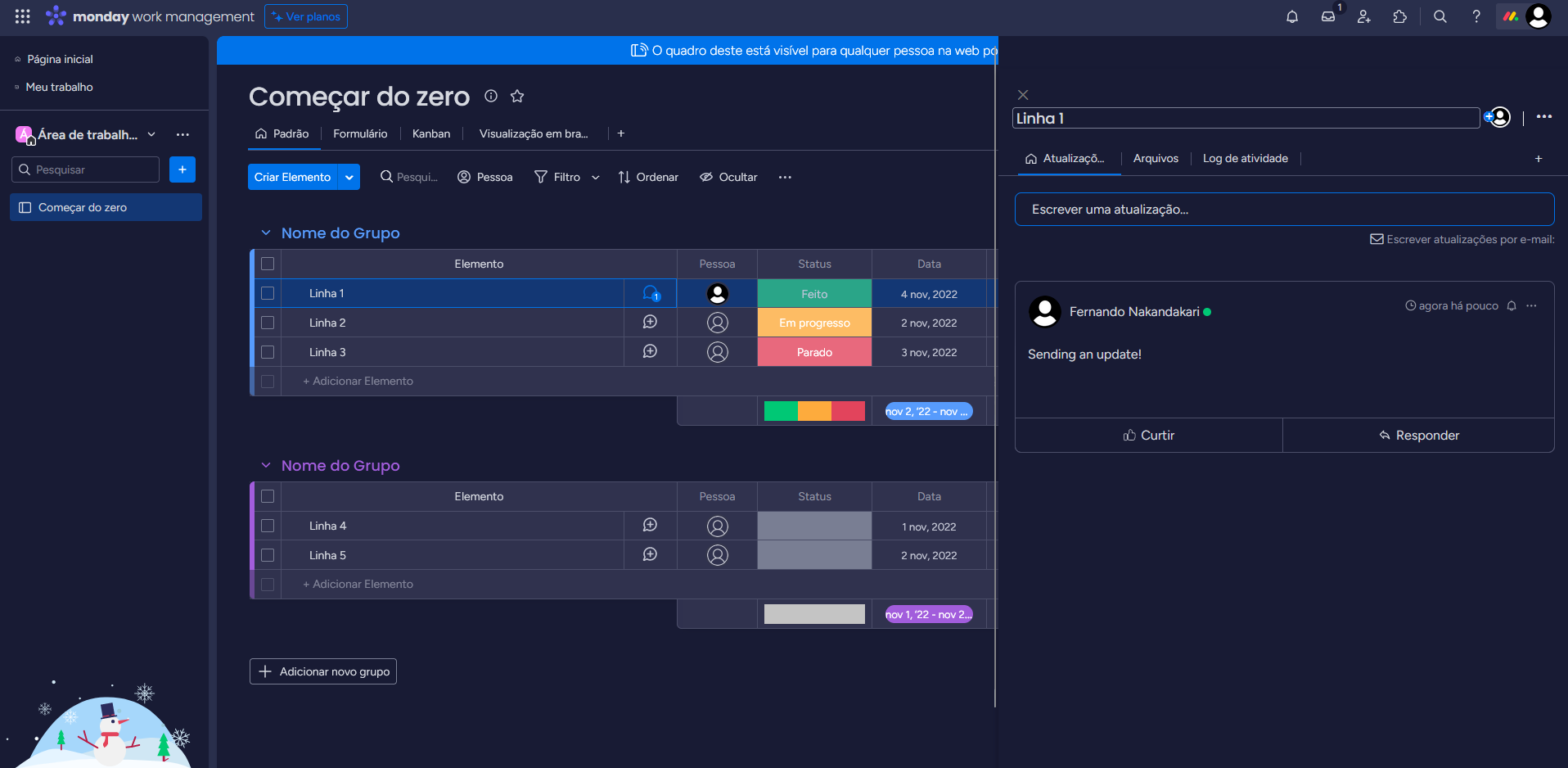Click Adicionar novo grupo button
The width and height of the screenshot is (1568, 768).
(323, 671)
